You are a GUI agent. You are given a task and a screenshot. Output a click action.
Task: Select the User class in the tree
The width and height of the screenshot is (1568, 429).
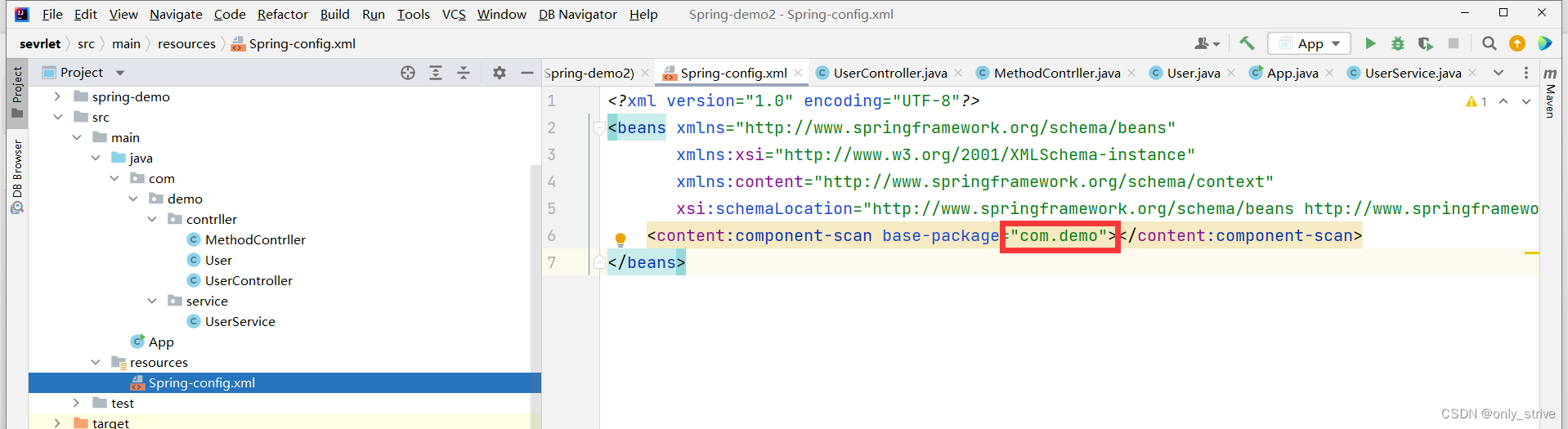(x=218, y=260)
